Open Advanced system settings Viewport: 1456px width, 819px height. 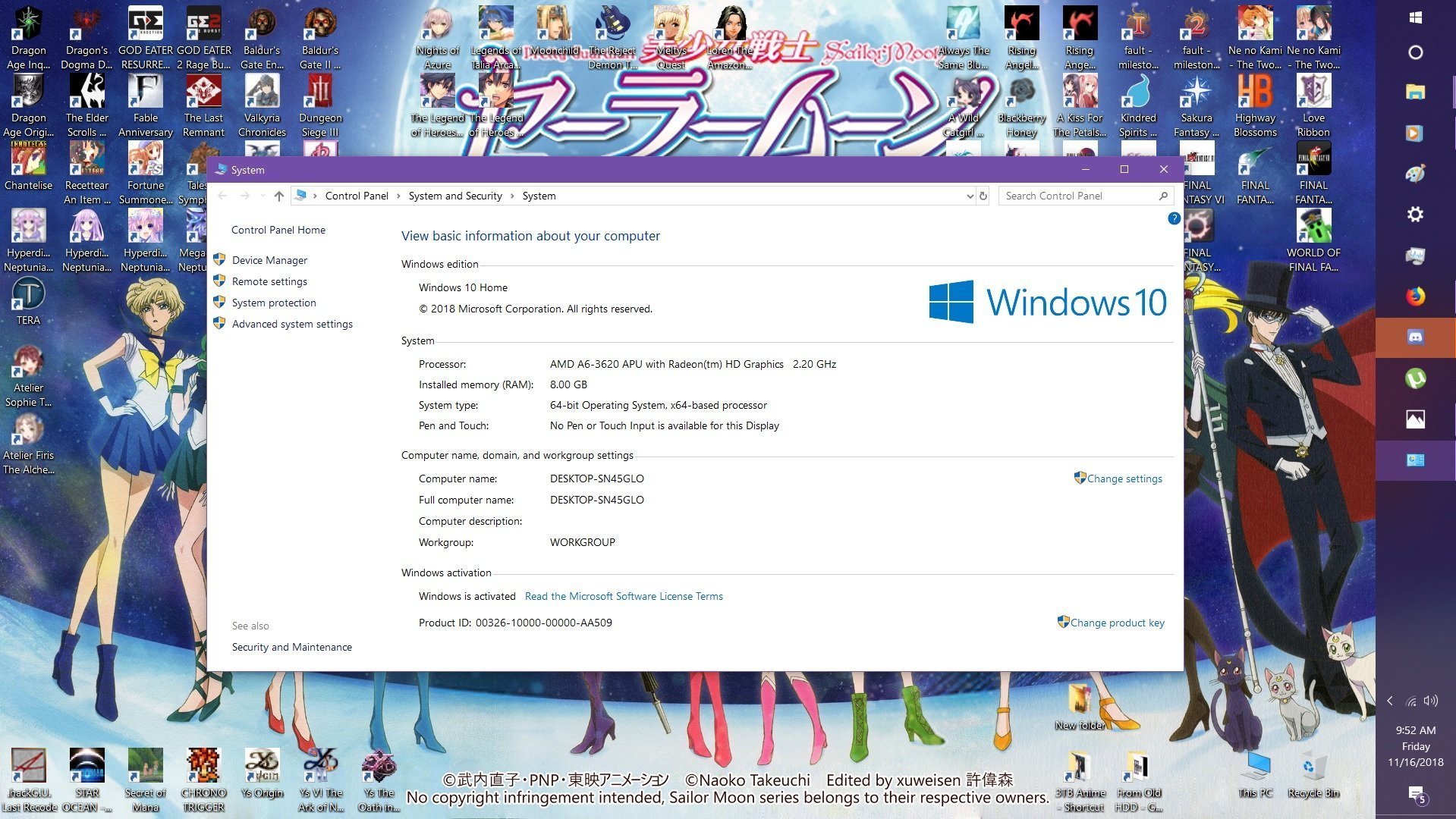[292, 324]
